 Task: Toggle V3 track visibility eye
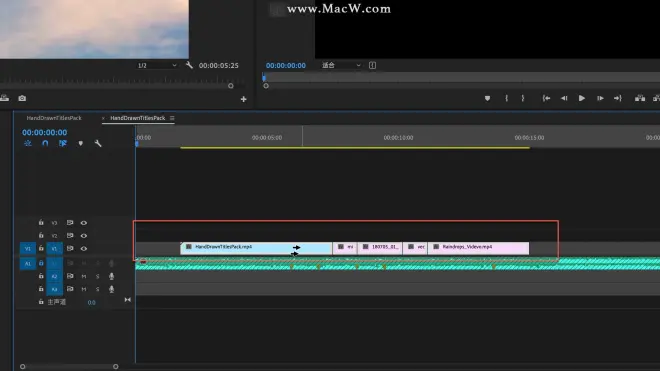[84, 223]
